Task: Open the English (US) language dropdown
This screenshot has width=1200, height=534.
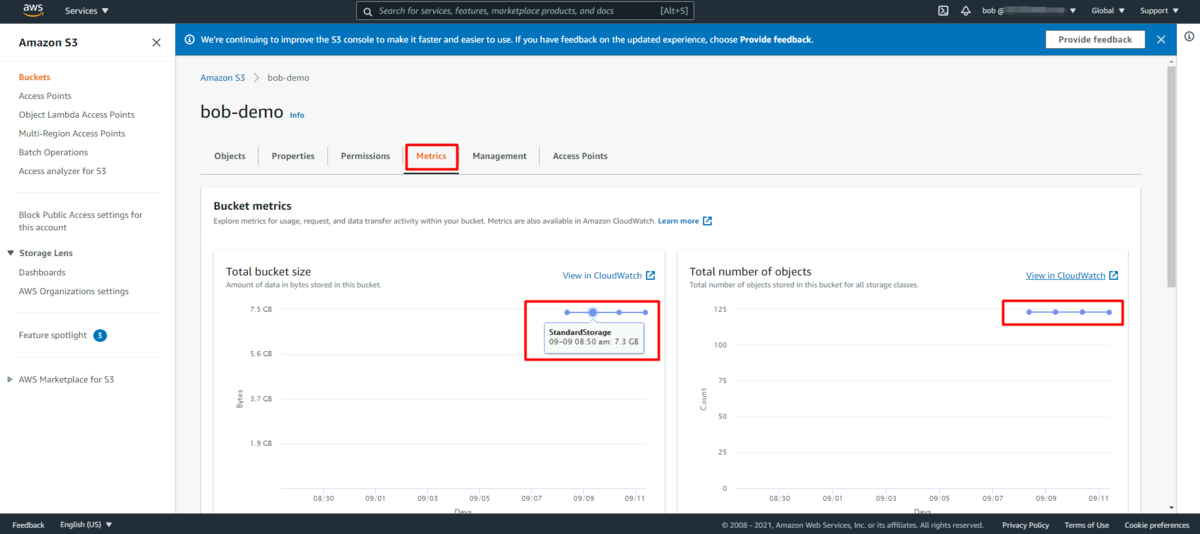Action: (x=86, y=525)
